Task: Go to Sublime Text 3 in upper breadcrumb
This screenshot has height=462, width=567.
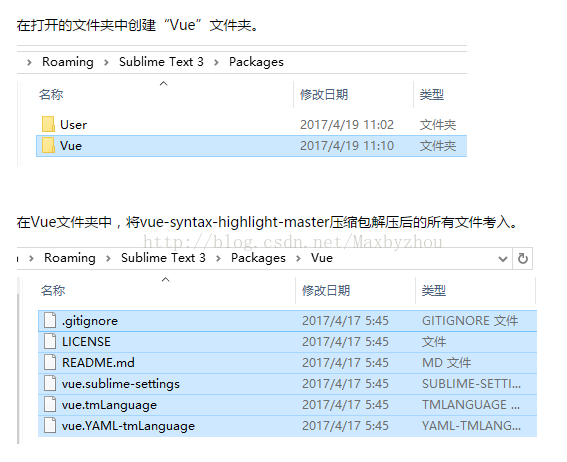Action: click(161, 62)
